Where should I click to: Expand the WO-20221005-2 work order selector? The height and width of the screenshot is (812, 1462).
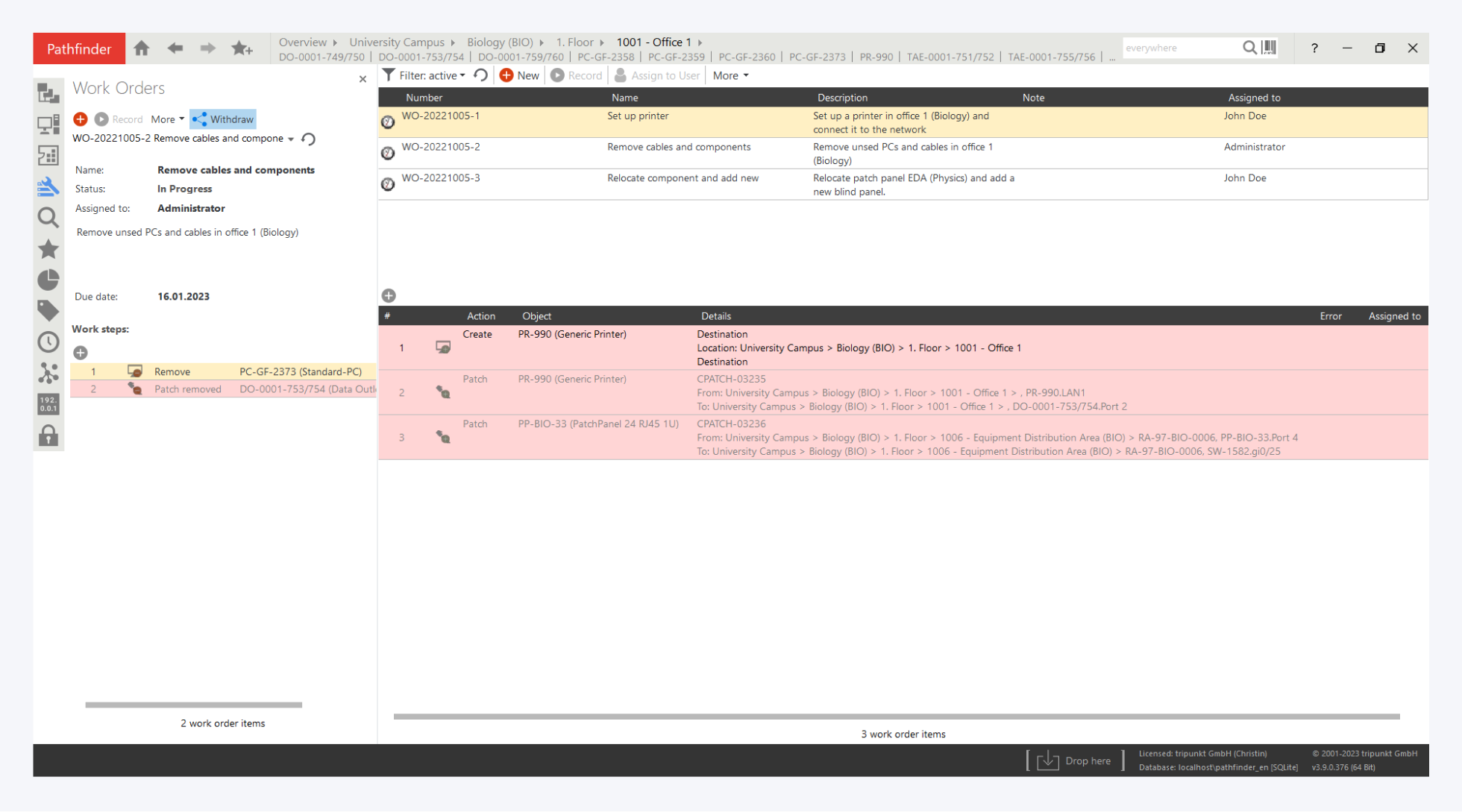291,139
